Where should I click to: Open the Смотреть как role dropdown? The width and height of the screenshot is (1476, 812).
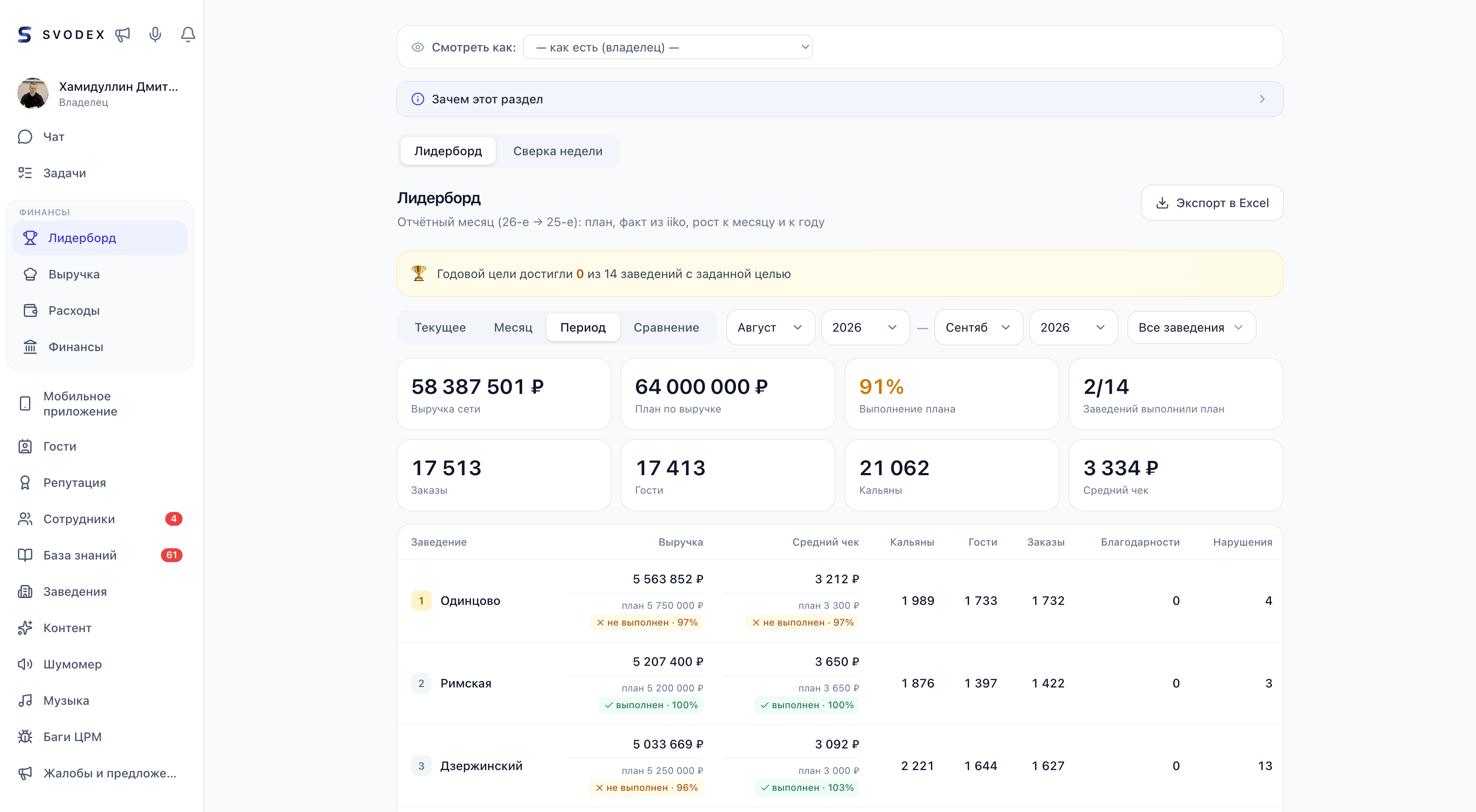point(667,47)
